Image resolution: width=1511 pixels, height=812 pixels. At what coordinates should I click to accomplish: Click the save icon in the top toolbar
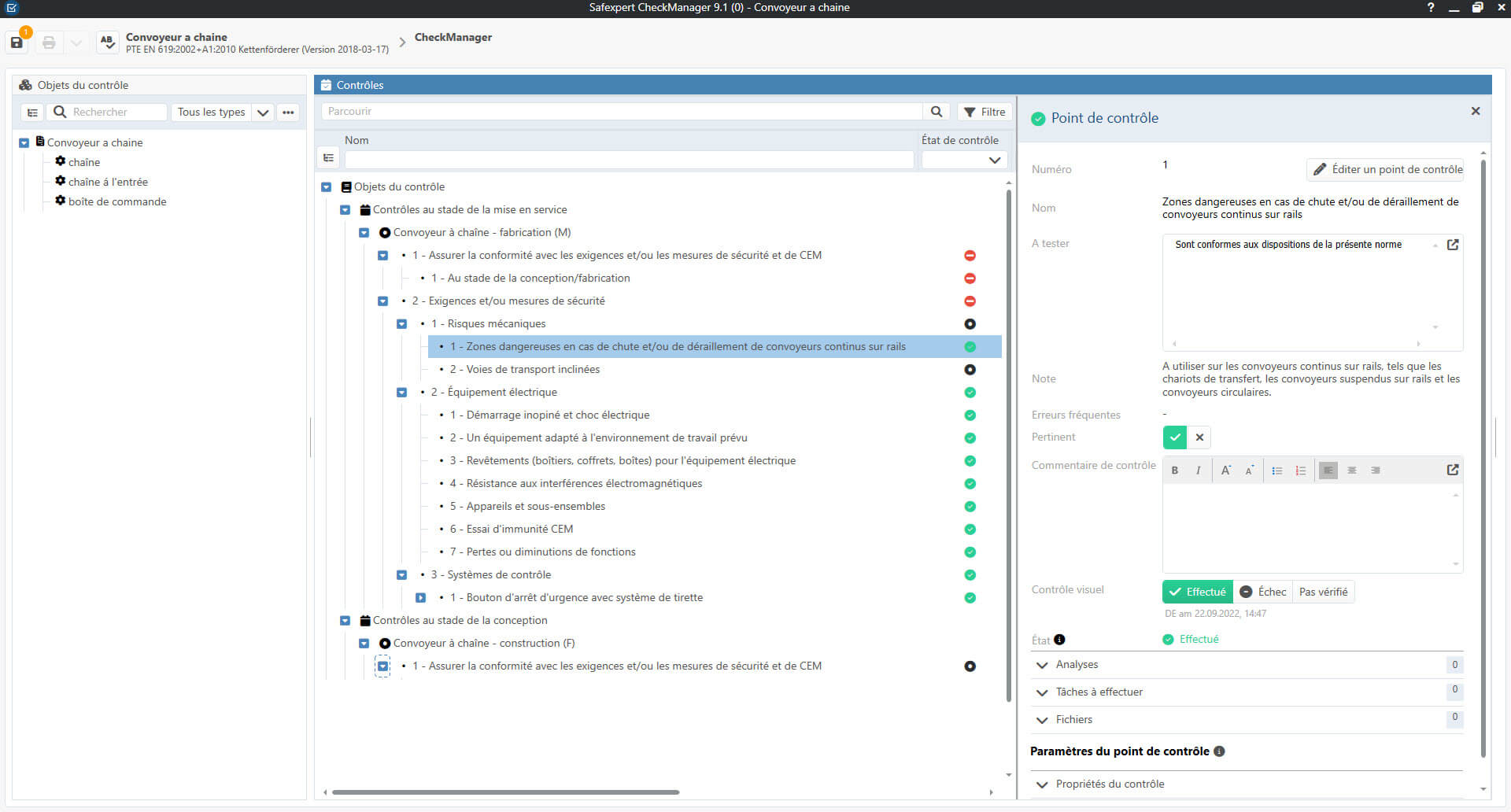click(x=17, y=42)
